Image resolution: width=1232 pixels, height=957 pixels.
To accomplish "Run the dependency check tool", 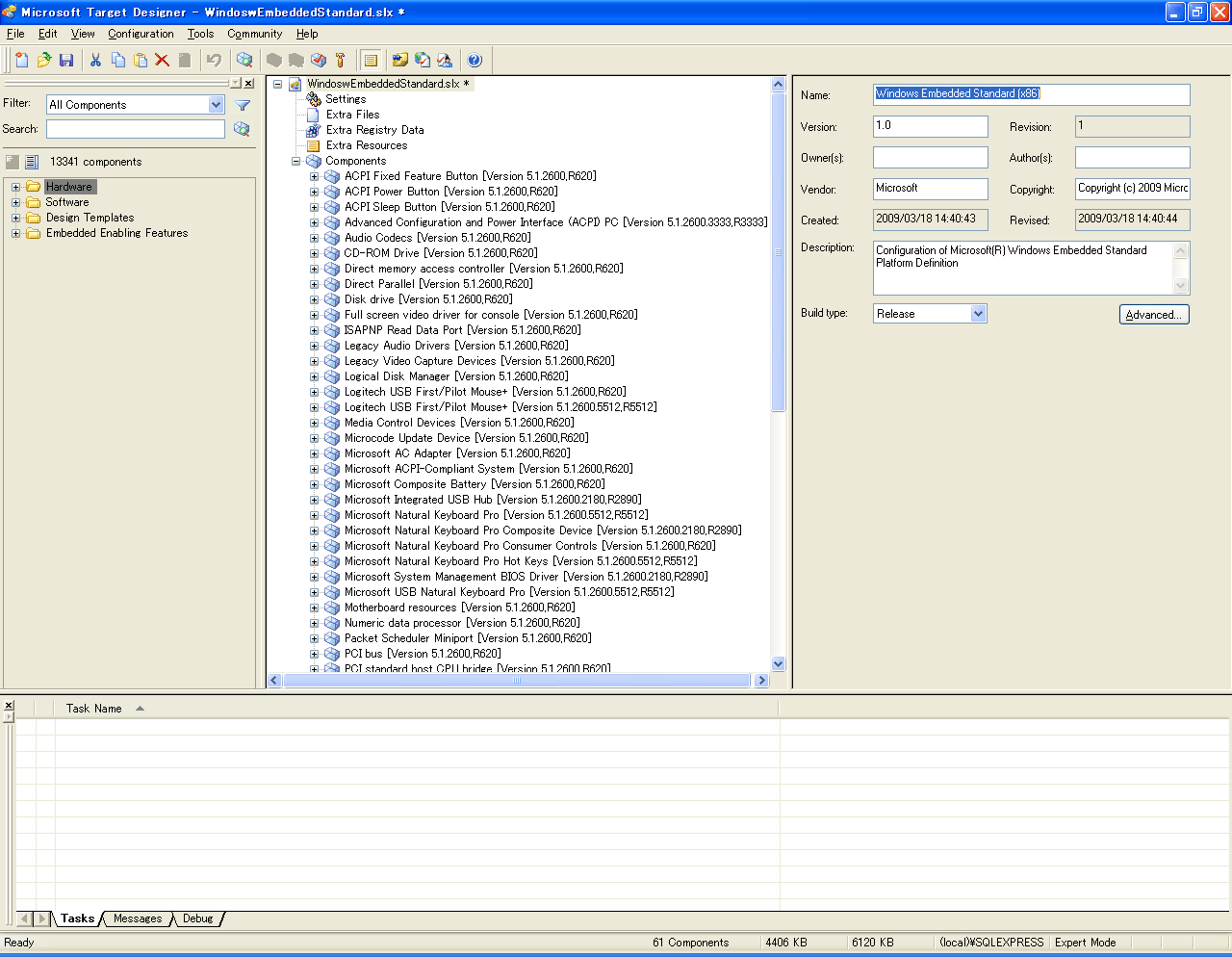I will (x=318, y=59).
